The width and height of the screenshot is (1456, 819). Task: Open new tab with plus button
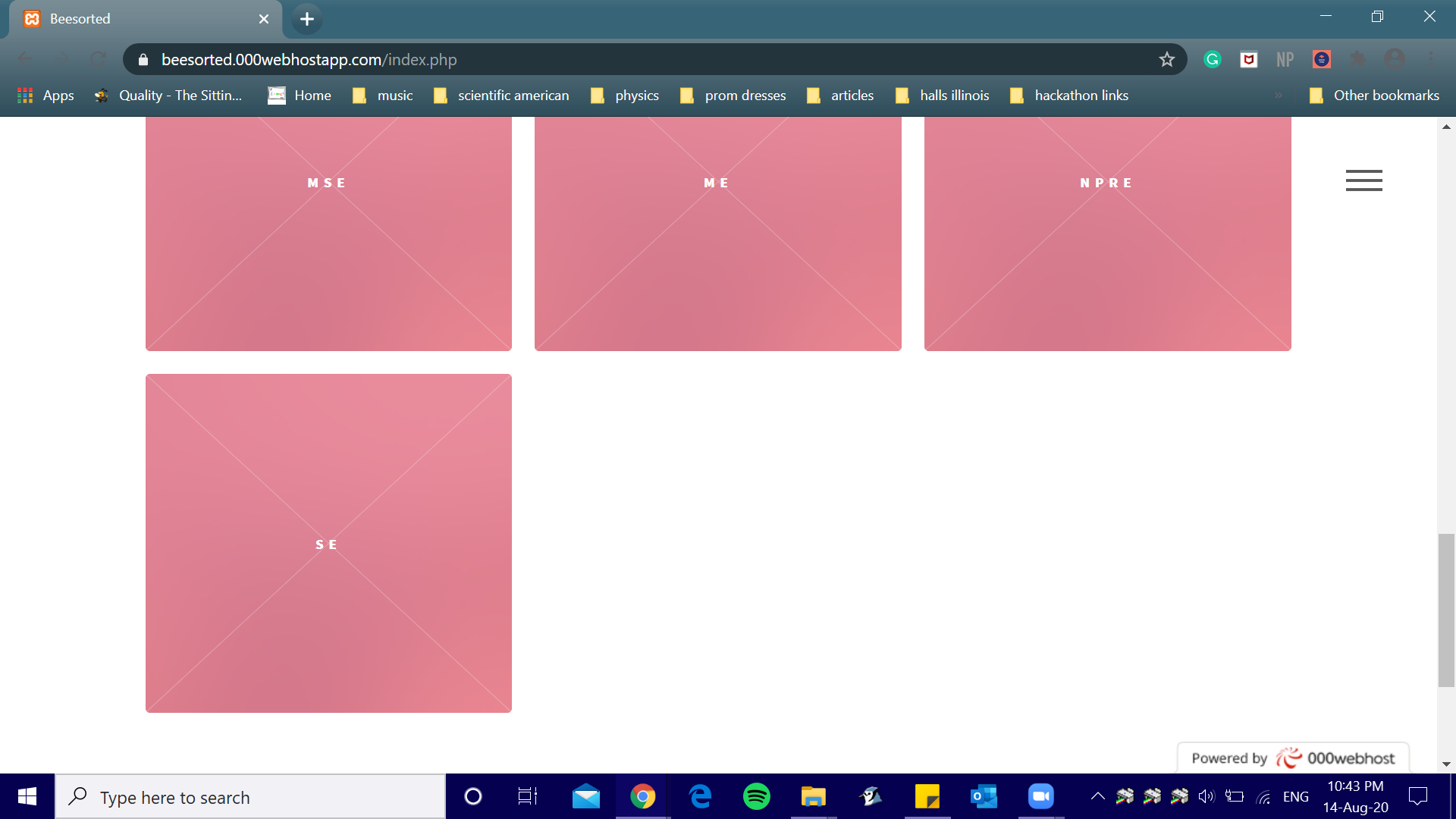click(306, 19)
